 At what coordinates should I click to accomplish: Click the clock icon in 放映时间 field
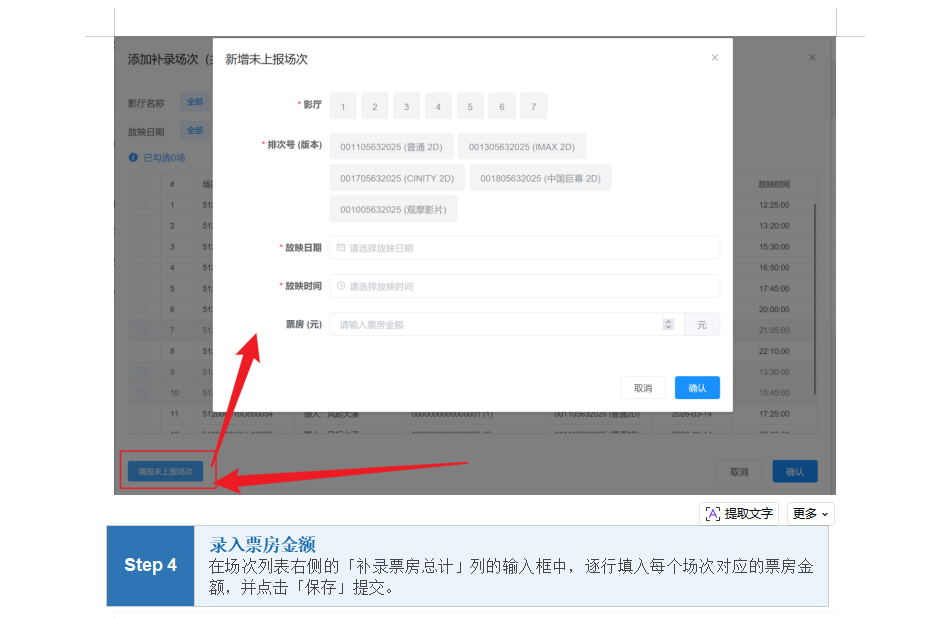point(341,286)
